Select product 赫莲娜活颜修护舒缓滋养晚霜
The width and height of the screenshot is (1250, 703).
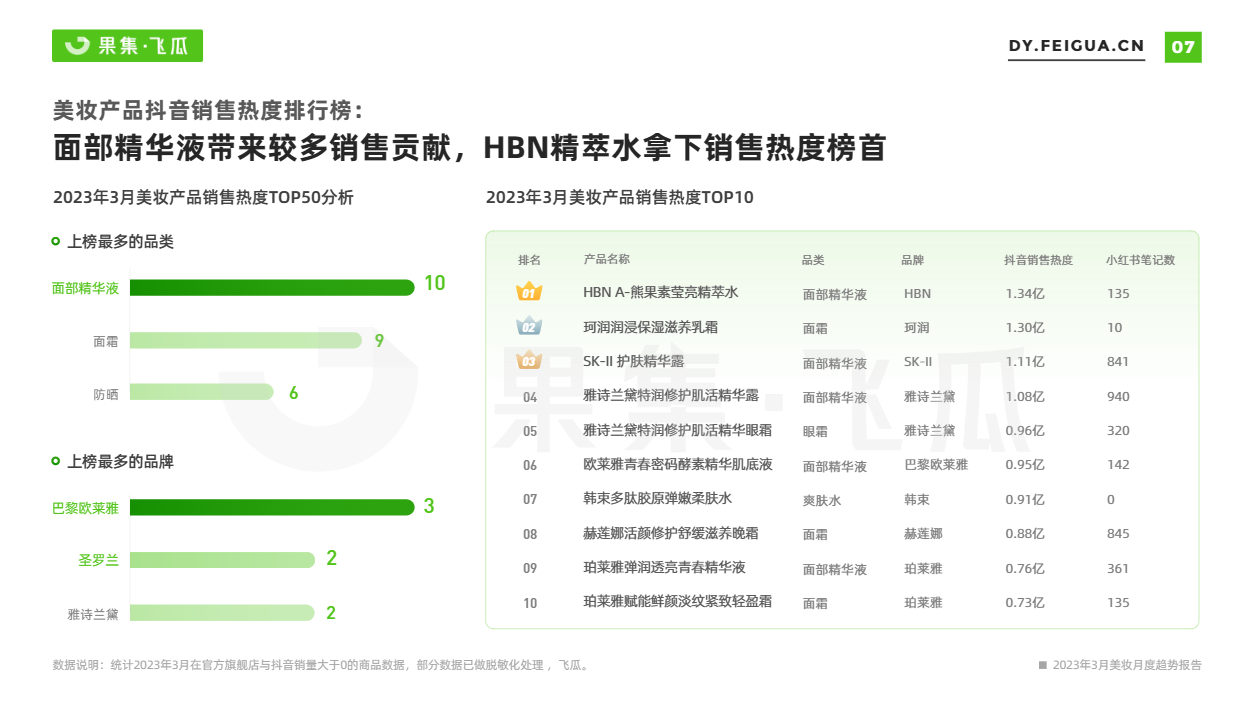[670, 534]
